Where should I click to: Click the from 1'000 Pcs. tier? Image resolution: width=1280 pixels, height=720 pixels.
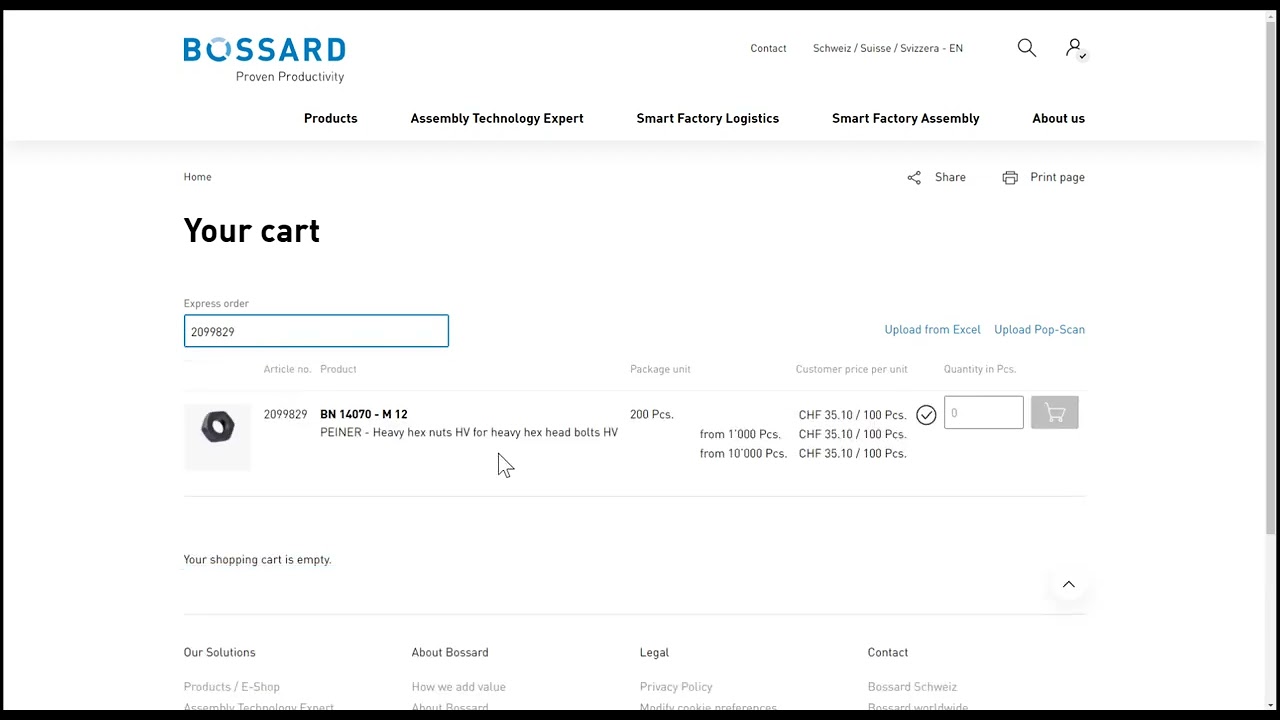[x=740, y=434]
